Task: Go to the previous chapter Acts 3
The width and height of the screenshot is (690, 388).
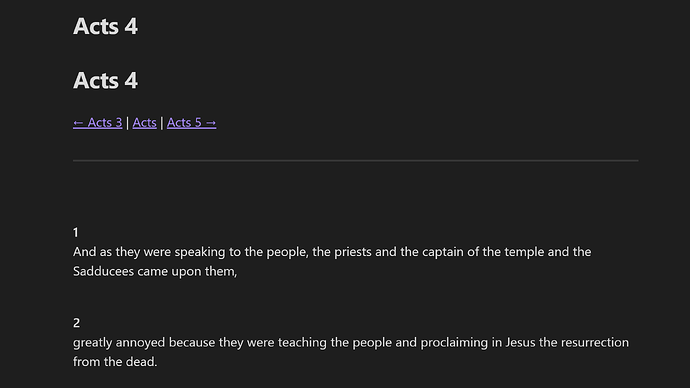Action: (x=98, y=123)
